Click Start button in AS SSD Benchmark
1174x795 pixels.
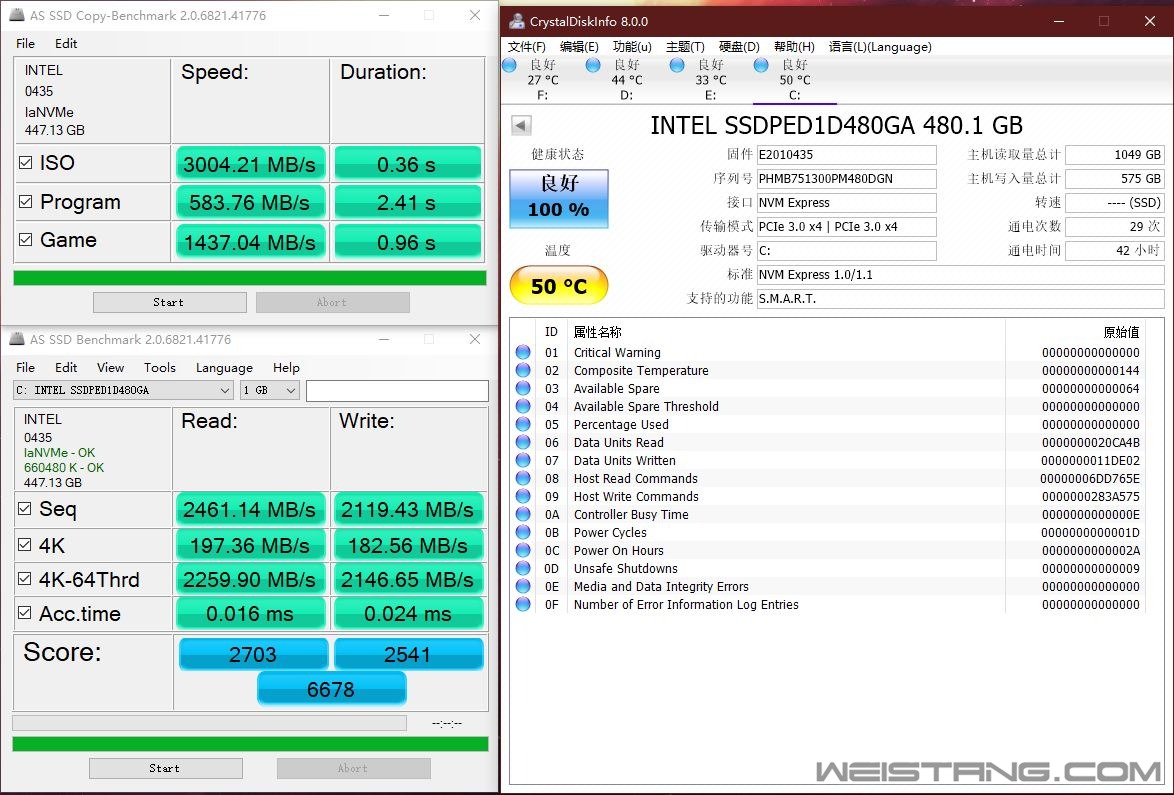point(165,768)
